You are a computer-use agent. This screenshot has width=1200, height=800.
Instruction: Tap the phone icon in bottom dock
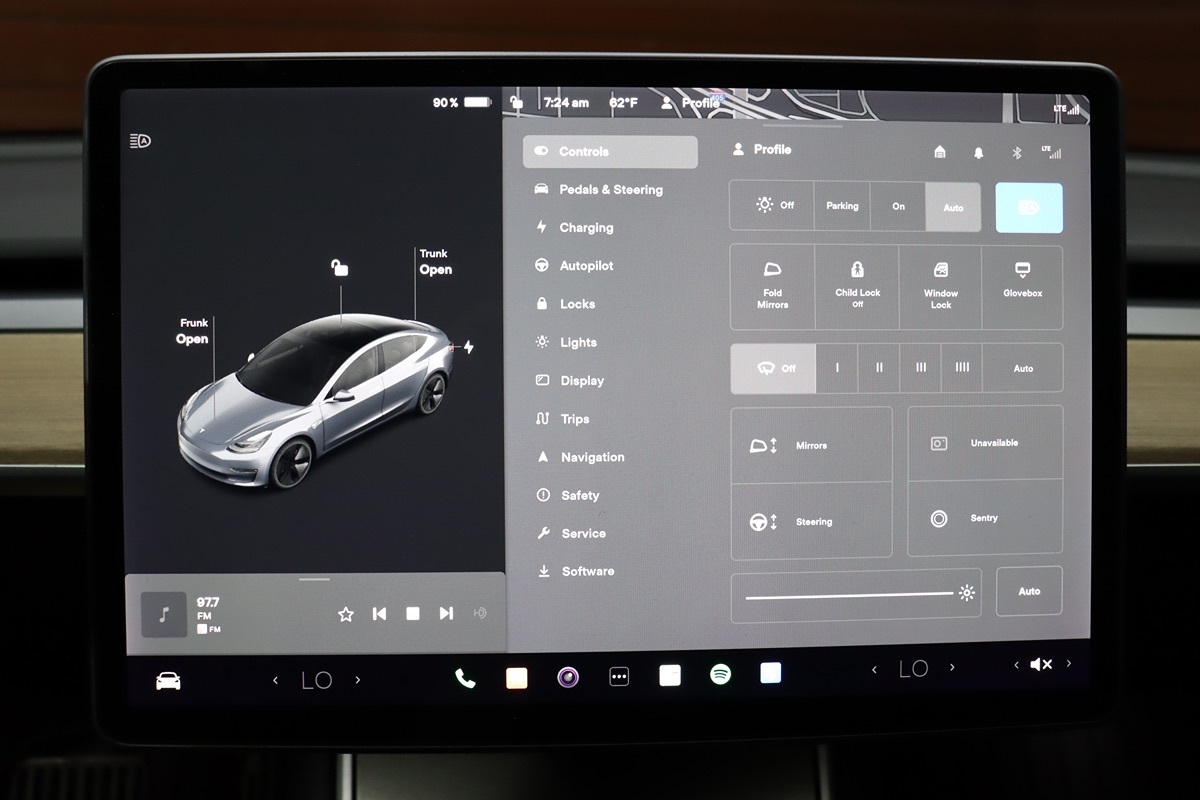point(465,678)
